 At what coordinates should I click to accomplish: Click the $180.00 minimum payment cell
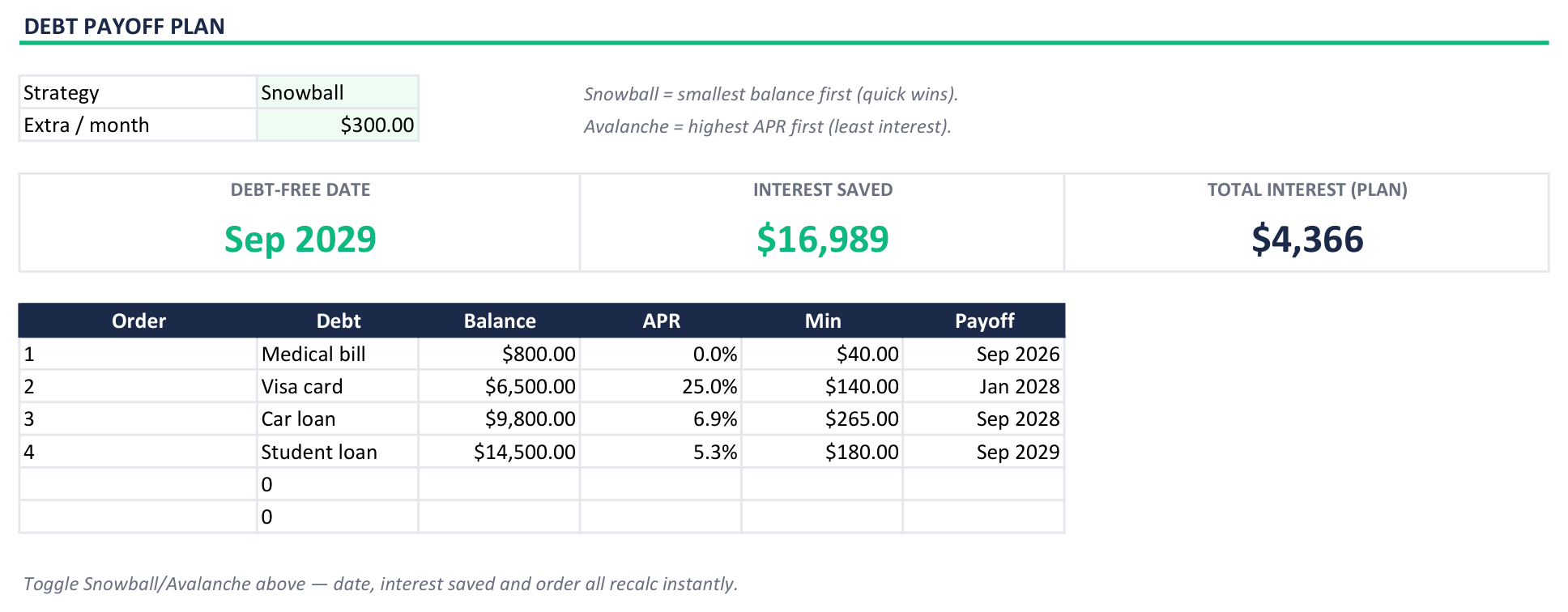(x=822, y=452)
